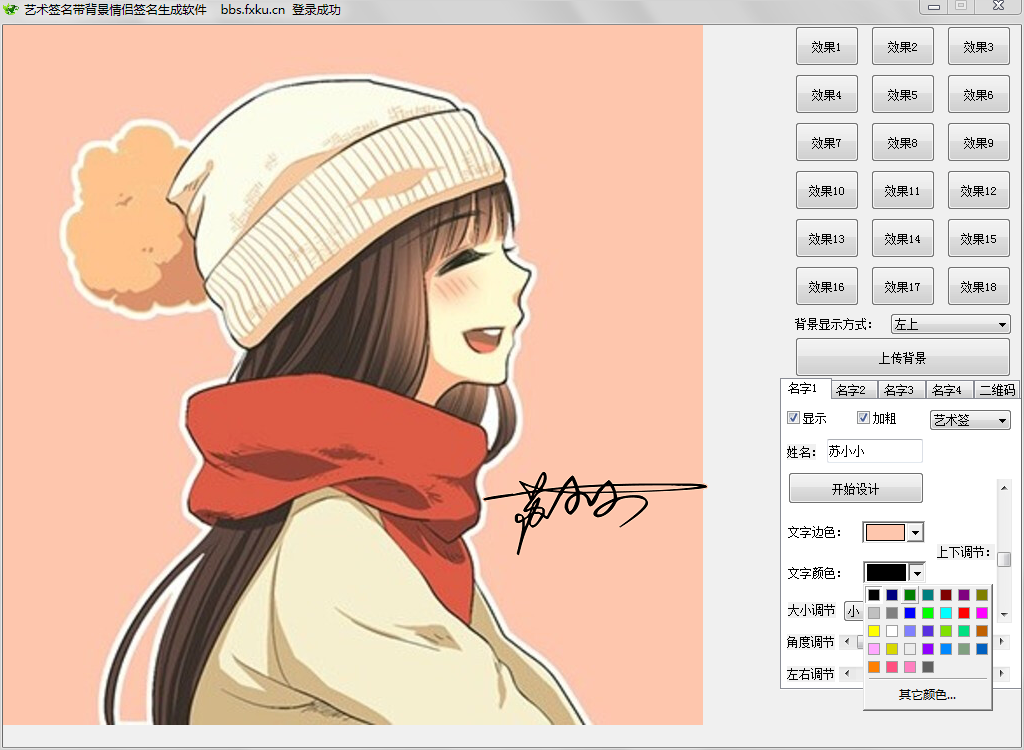Screen dimensions: 1024x750
Task: Pick the sage green swatch
Action: coord(964,649)
